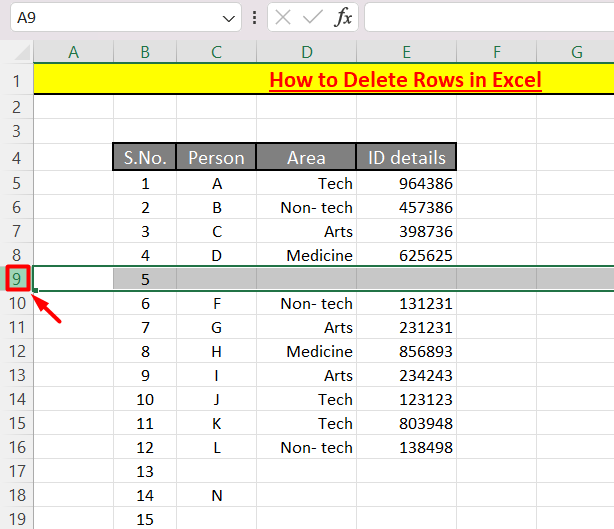The height and width of the screenshot is (529, 614).
Task: Click Person cell 'K'
Action: tap(217, 423)
